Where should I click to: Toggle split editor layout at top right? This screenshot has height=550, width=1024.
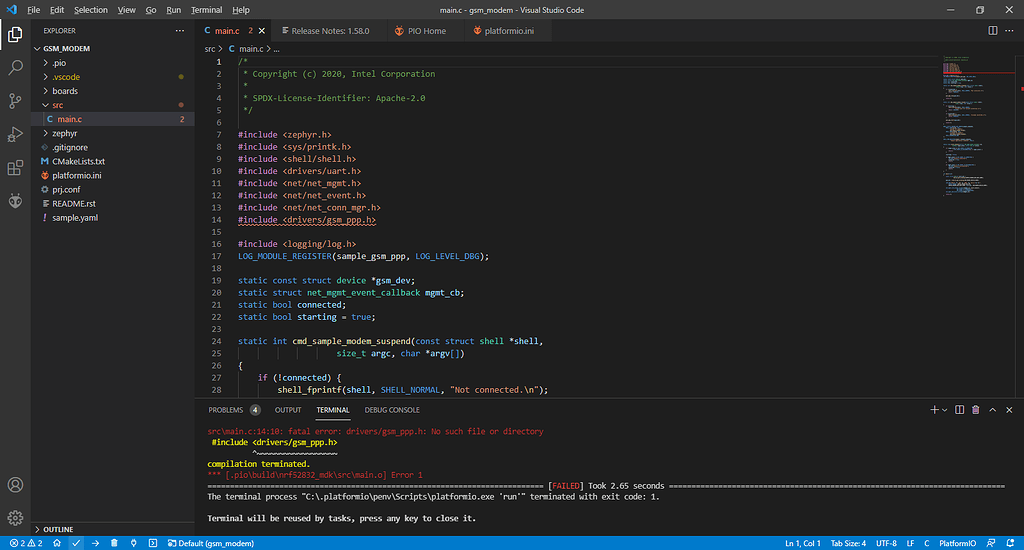[x=993, y=31]
